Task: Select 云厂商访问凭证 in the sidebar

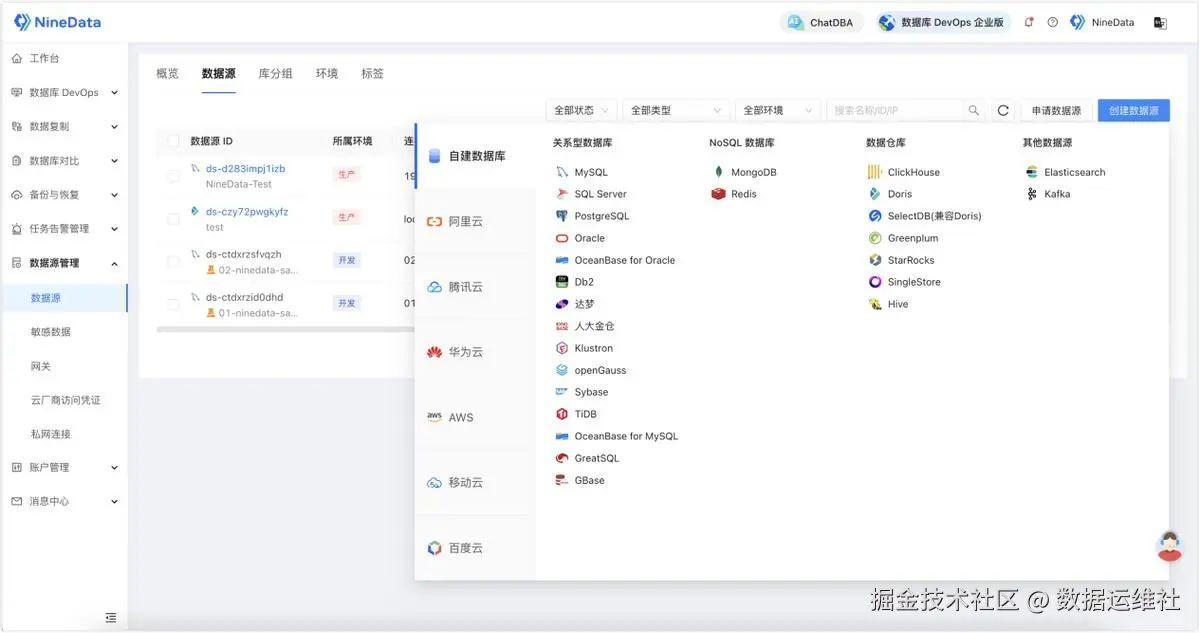Action: click(x=64, y=400)
